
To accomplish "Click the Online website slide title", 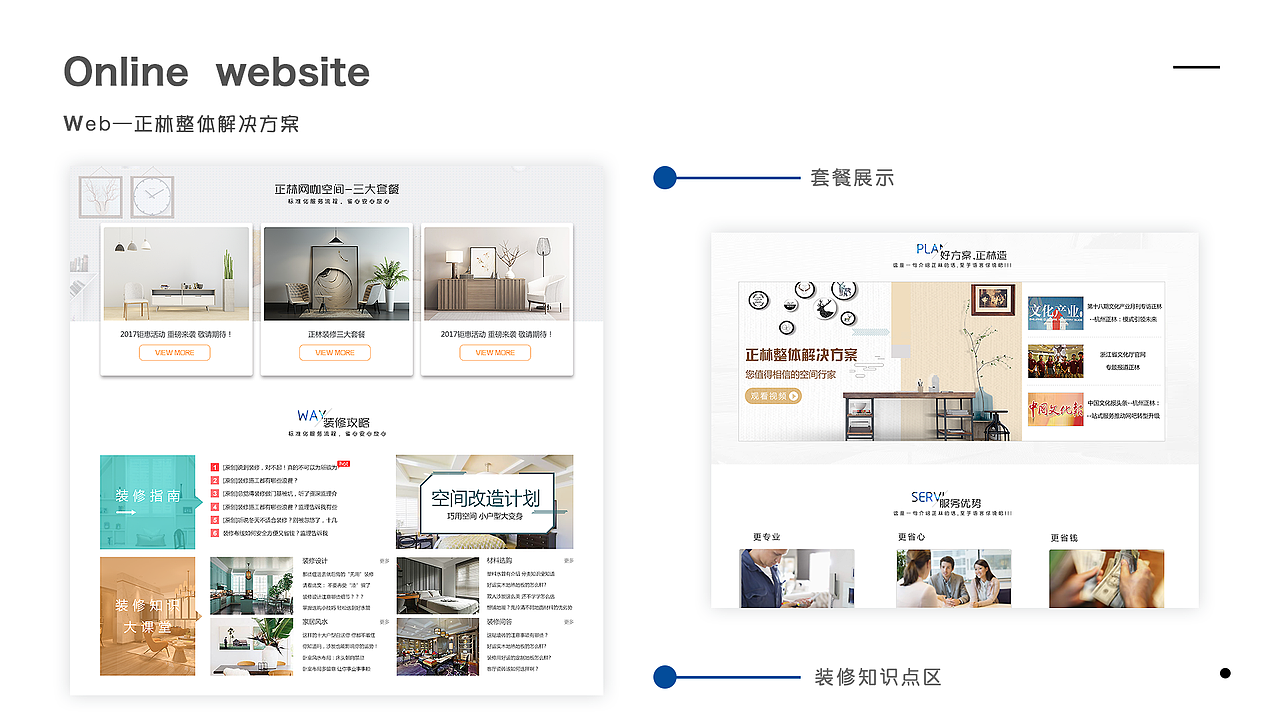I will point(217,72).
